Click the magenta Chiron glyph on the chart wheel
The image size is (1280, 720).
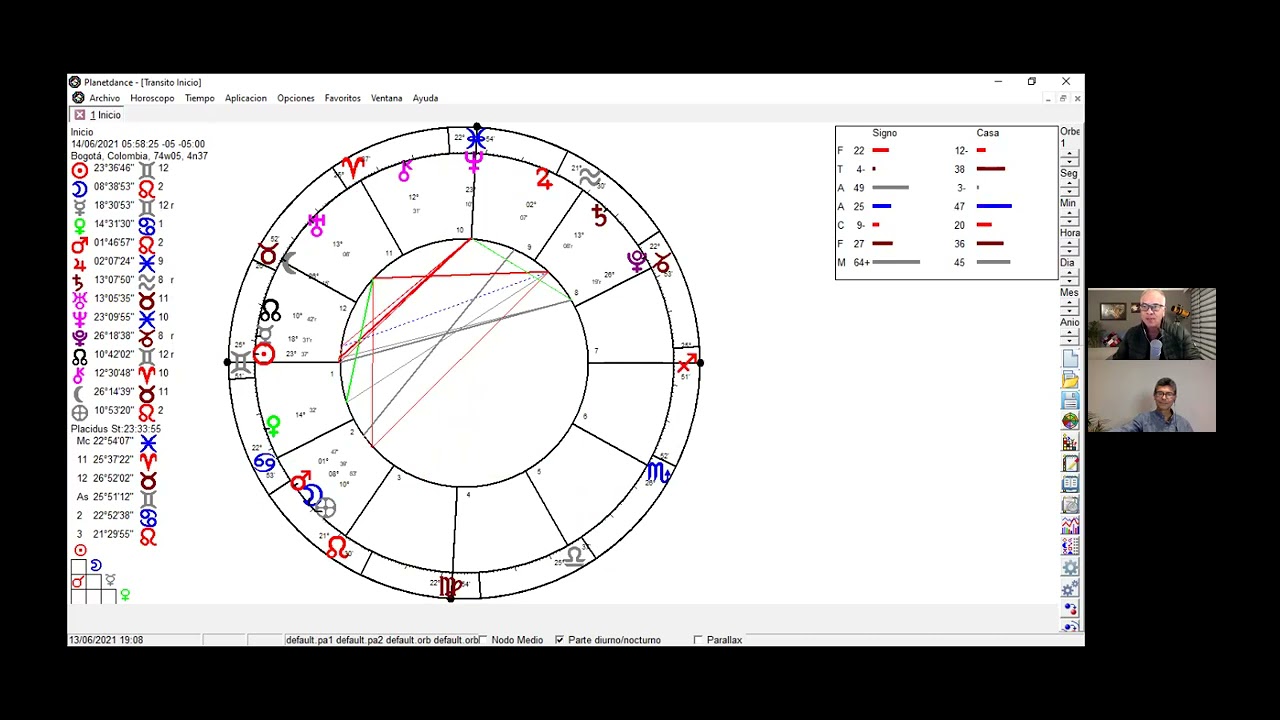coord(405,171)
